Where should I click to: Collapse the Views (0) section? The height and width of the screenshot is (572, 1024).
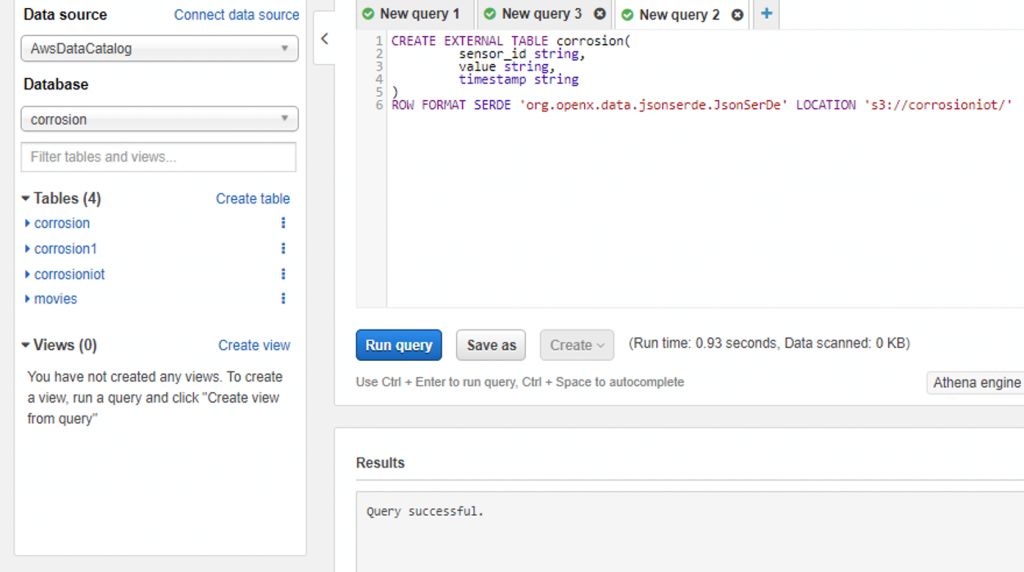25,345
